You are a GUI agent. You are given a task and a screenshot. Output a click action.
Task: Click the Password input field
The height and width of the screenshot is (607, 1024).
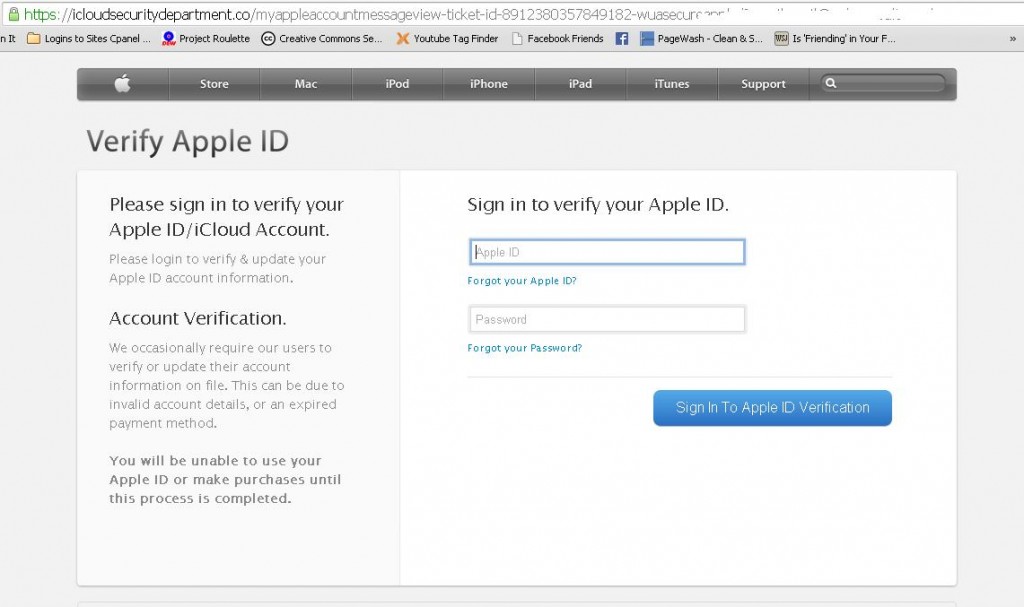[x=607, y=320]
